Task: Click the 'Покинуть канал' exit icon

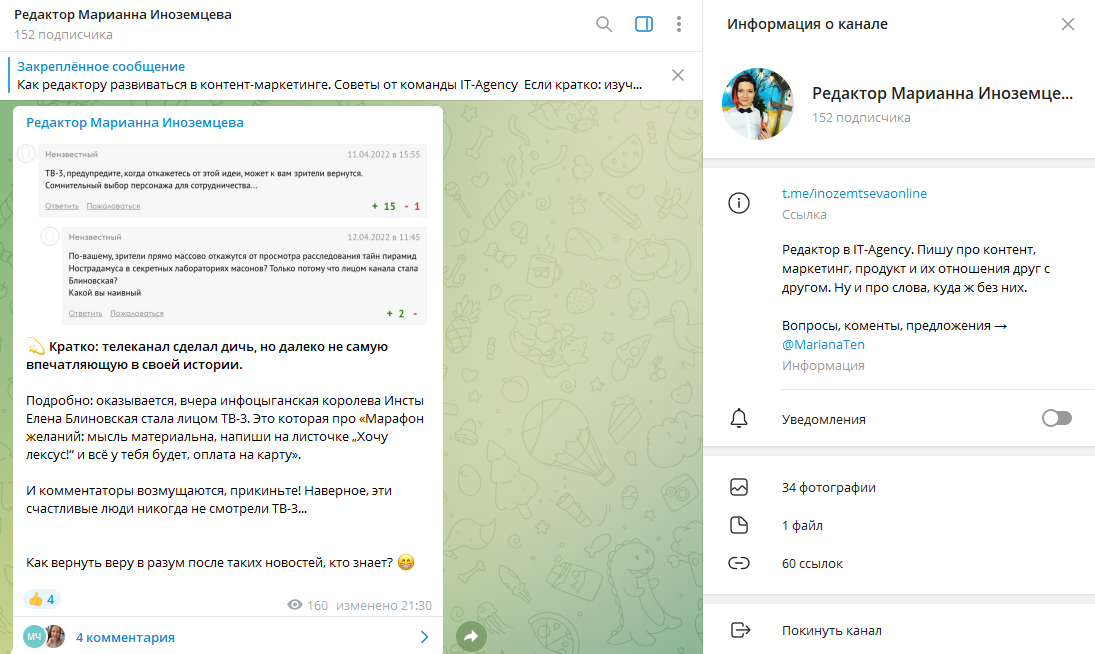Action: pos(739,630)
